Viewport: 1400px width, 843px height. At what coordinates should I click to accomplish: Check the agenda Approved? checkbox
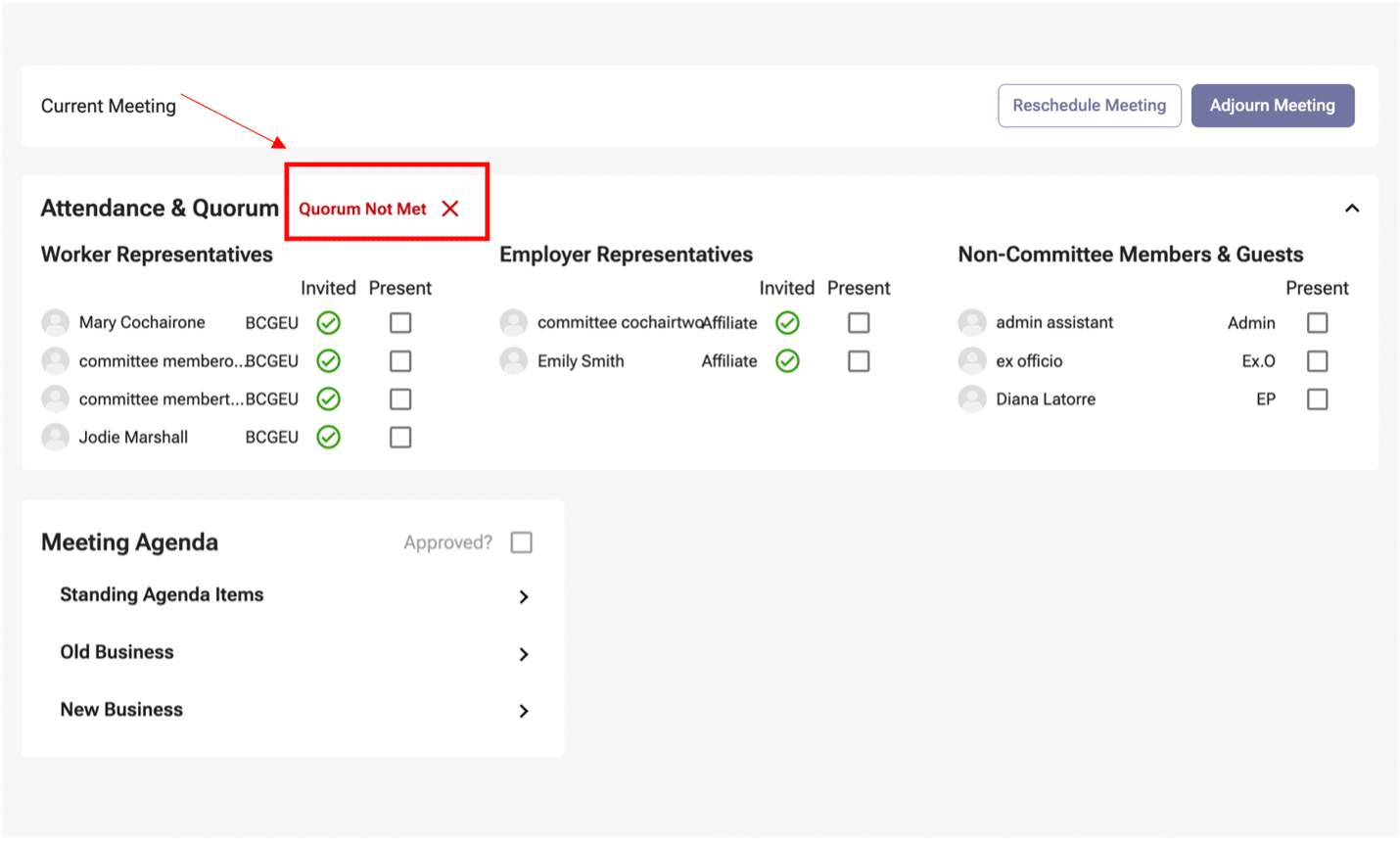click(522, 542)
